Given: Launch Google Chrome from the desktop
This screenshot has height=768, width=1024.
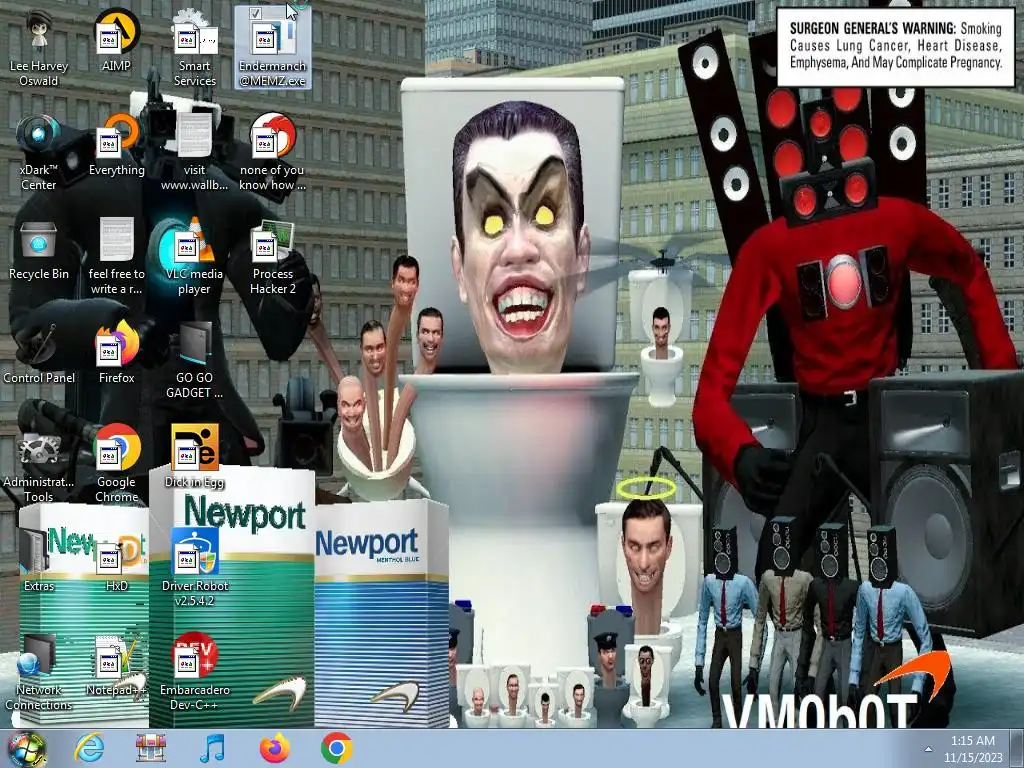Looking at the screenshot, I should (x=116, y=464).
